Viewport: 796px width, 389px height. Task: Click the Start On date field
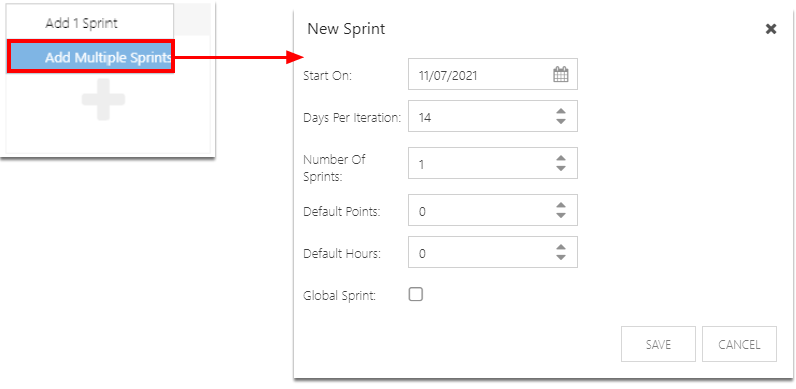click(492, 75)
